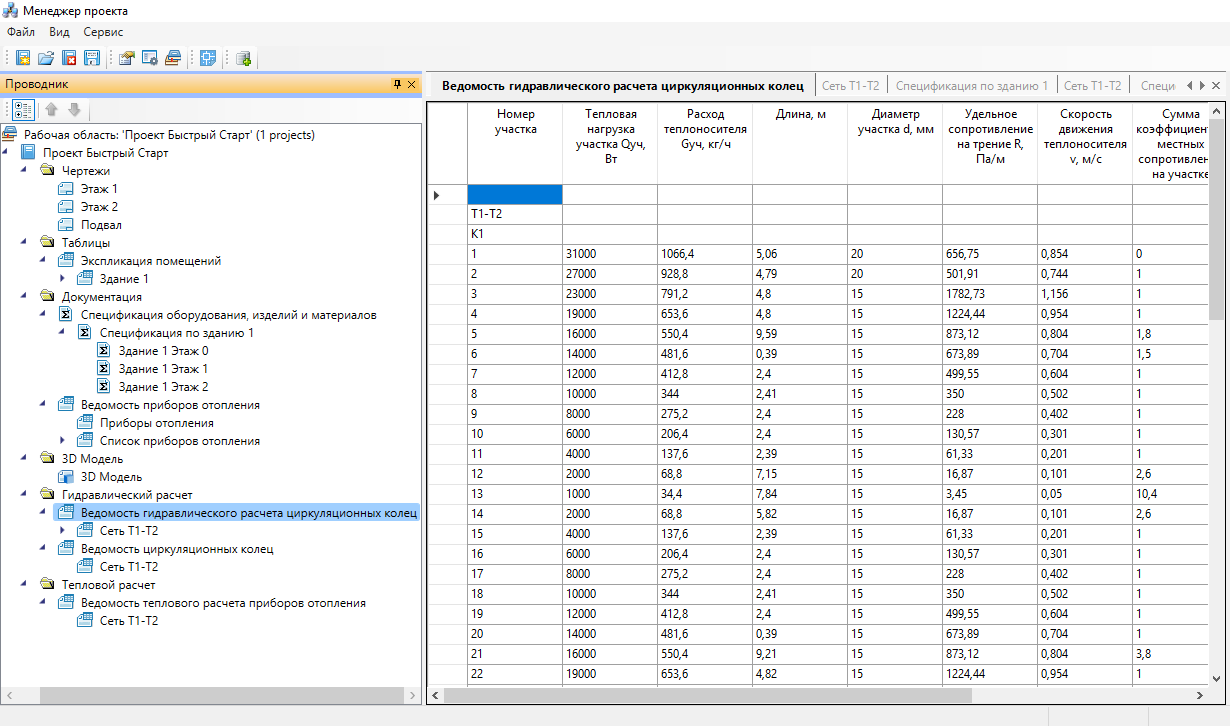The image size is (1230, 726).
Task: Click the Скорость движения теплоносителя column header
Action: 1085,143
